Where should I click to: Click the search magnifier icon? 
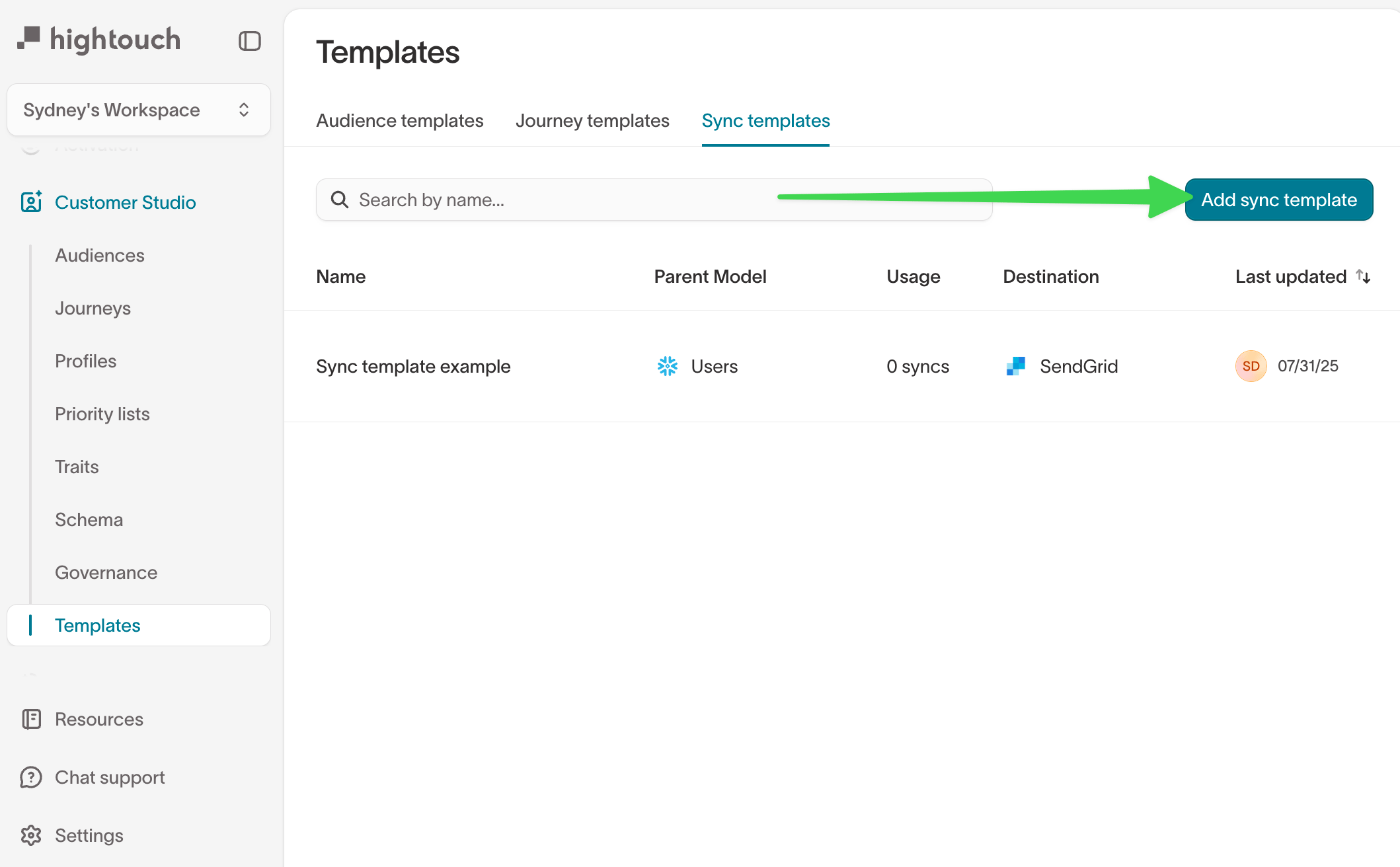pos(340,200)
